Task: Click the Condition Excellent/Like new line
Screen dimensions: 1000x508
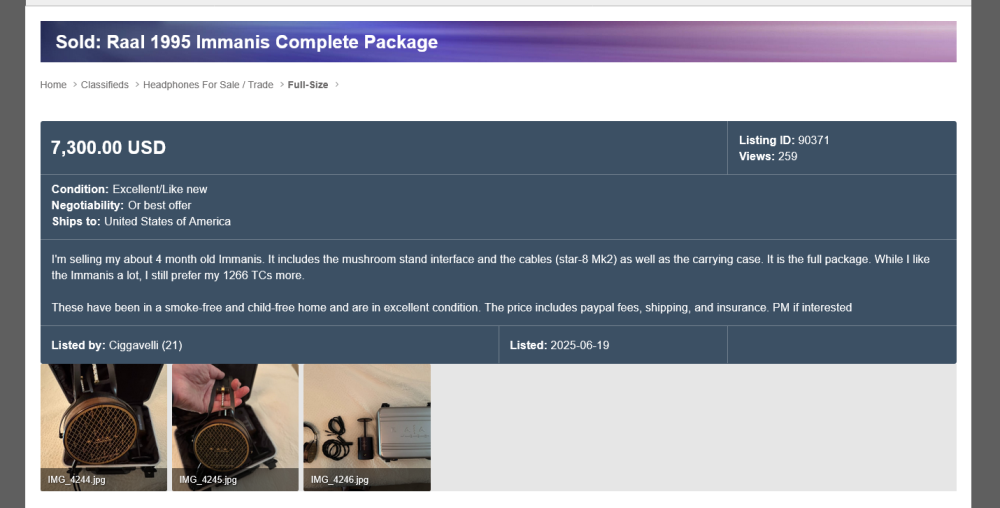Action: (x=129, y=189)
